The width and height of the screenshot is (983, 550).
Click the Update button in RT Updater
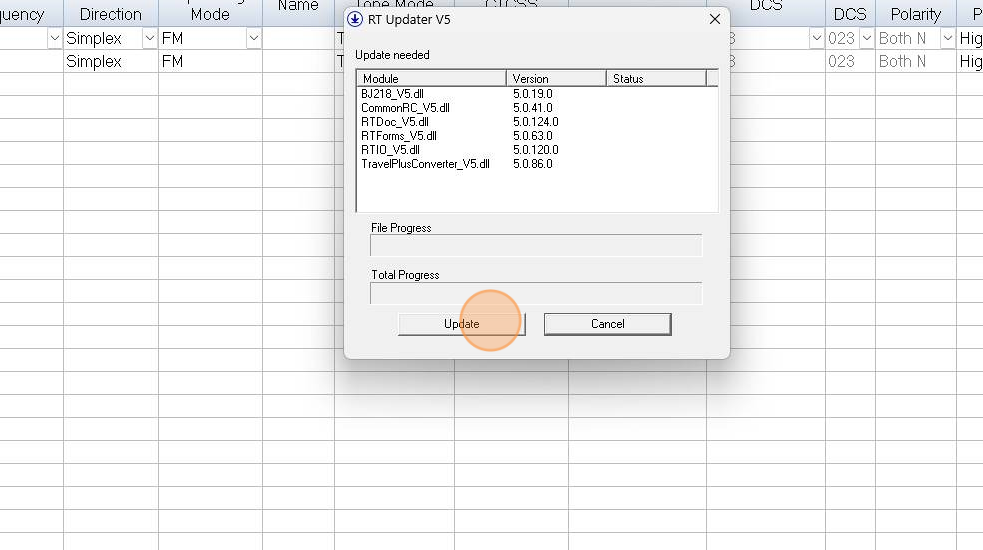pyautogui.click(x=461, y=324)
